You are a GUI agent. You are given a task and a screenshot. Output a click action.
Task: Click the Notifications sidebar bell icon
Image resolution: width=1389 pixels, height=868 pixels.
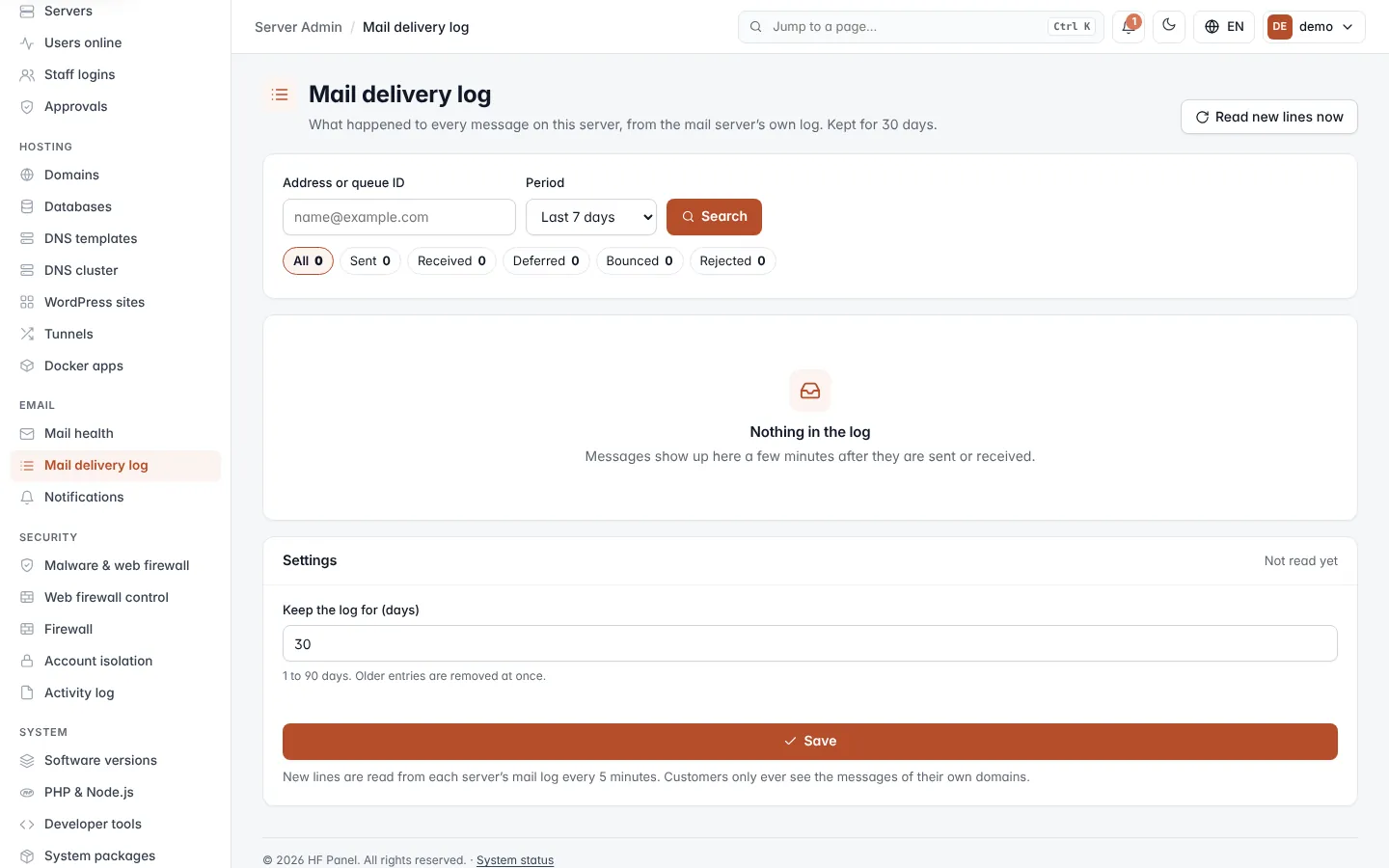pyautogui.click(x=27, y=498)
